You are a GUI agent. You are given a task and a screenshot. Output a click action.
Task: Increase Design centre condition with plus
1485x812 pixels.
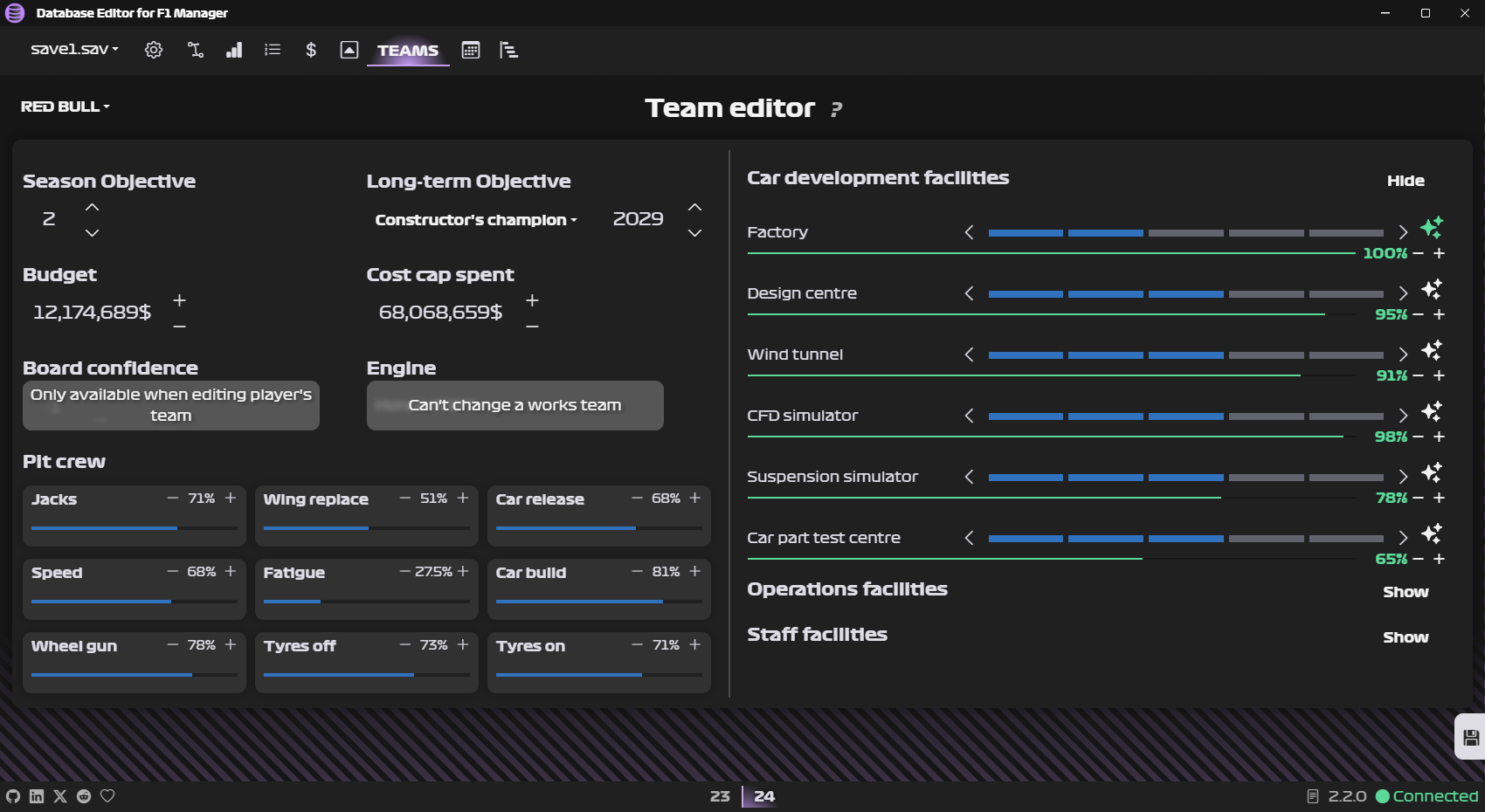[x=1440, y=314]
